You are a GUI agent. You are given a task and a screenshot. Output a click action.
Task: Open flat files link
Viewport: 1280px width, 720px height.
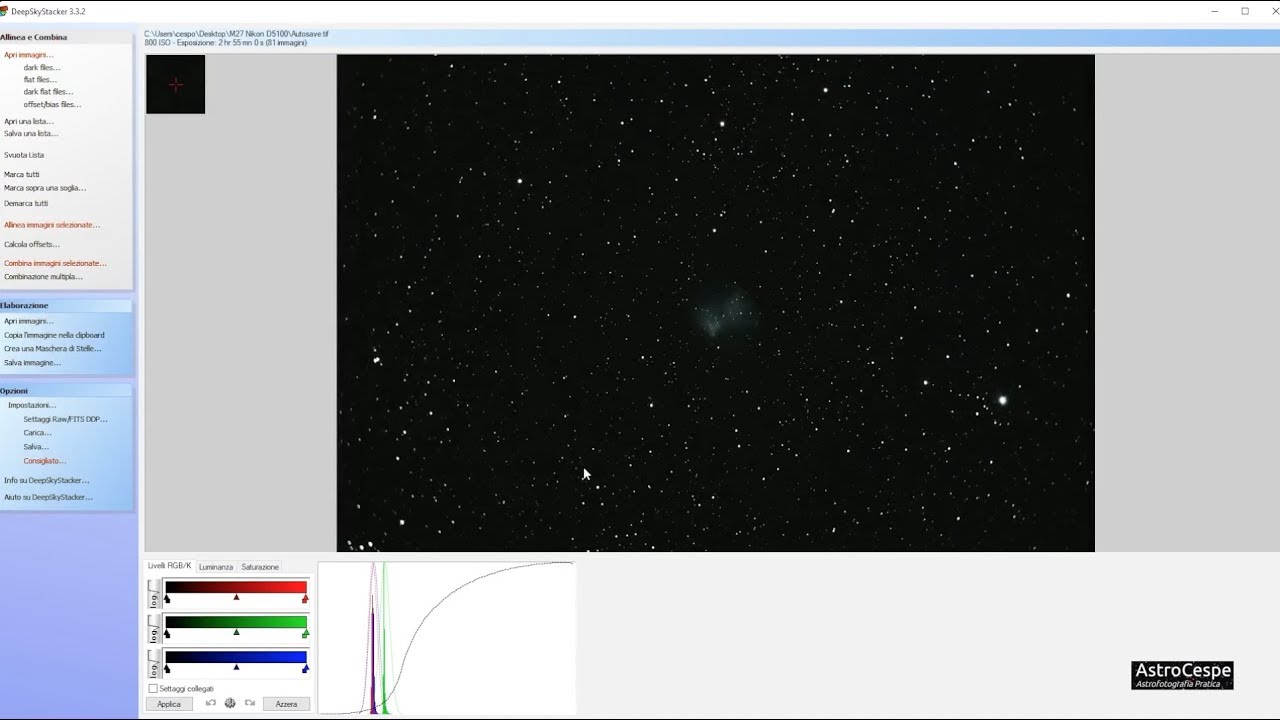(x=40, y=79)
